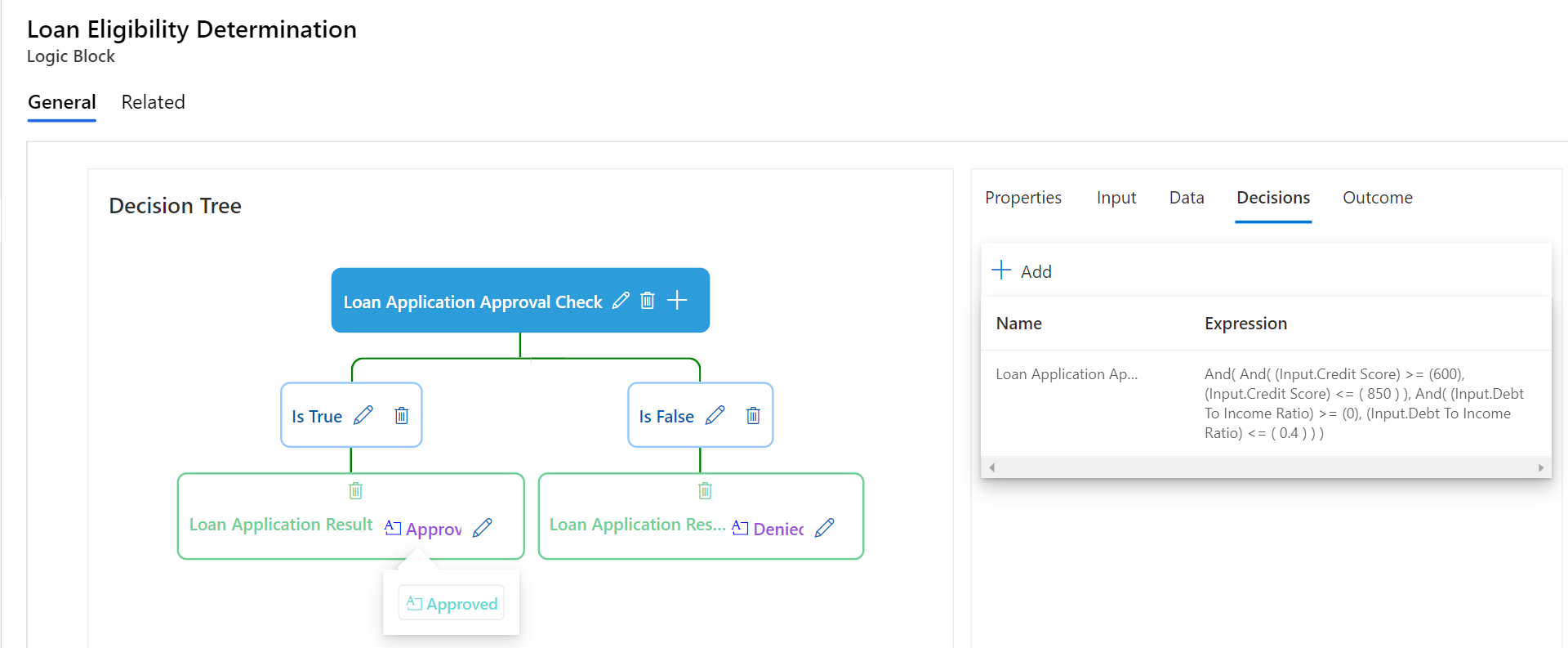The height and width of the screenshot is (648, 1568).
Task: Delete the Denied result outcome node
Action: (x=705, y=491)
